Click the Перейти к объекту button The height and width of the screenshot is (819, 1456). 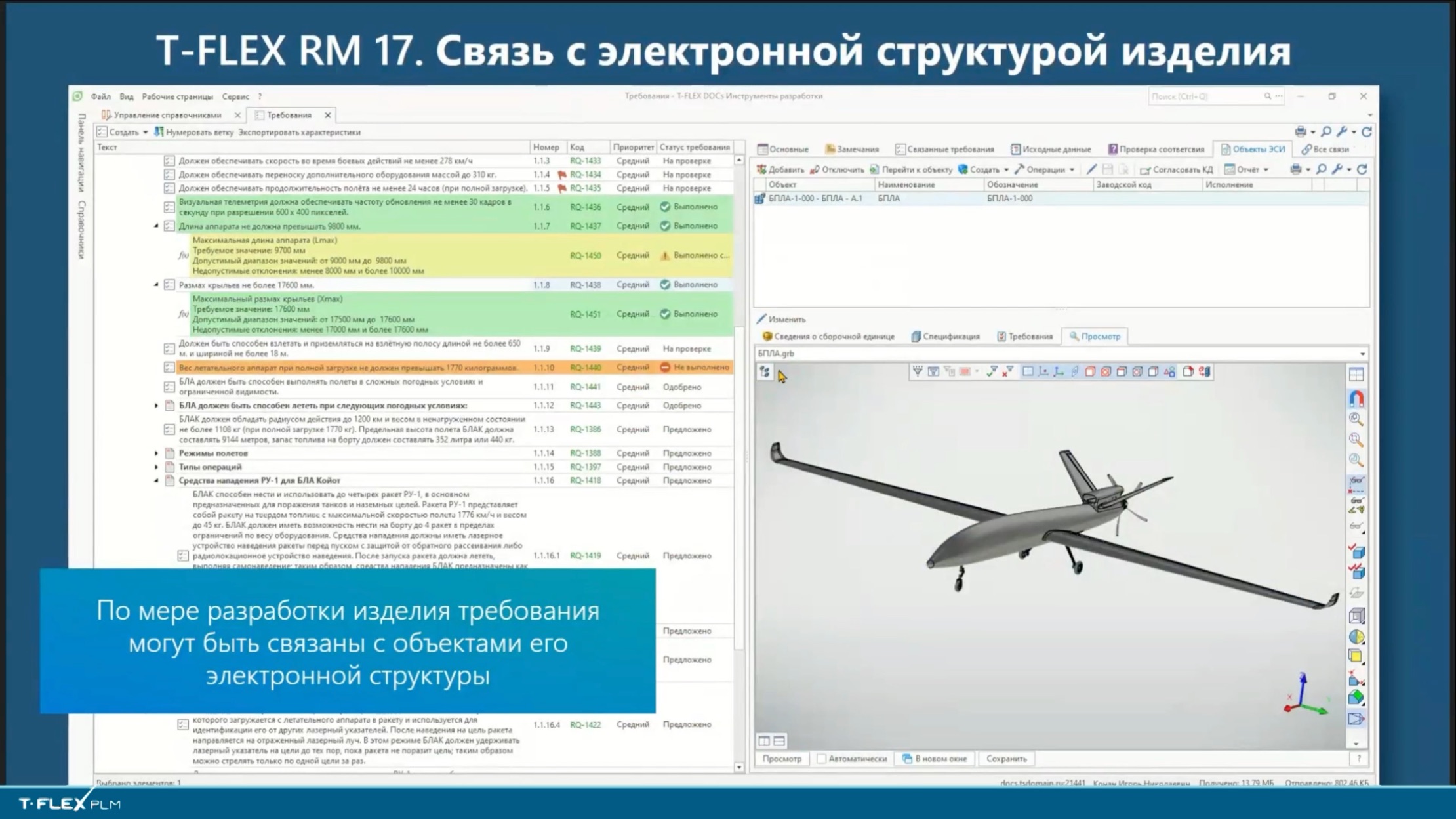911,169
